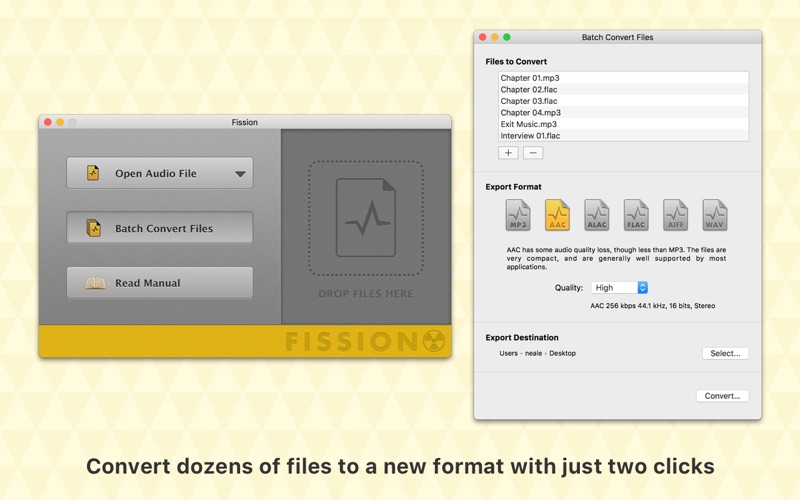Viewport: 800px width, 500px height.
Task: Select Exit Music.mp3 in the list
Action: coord(623,124)
